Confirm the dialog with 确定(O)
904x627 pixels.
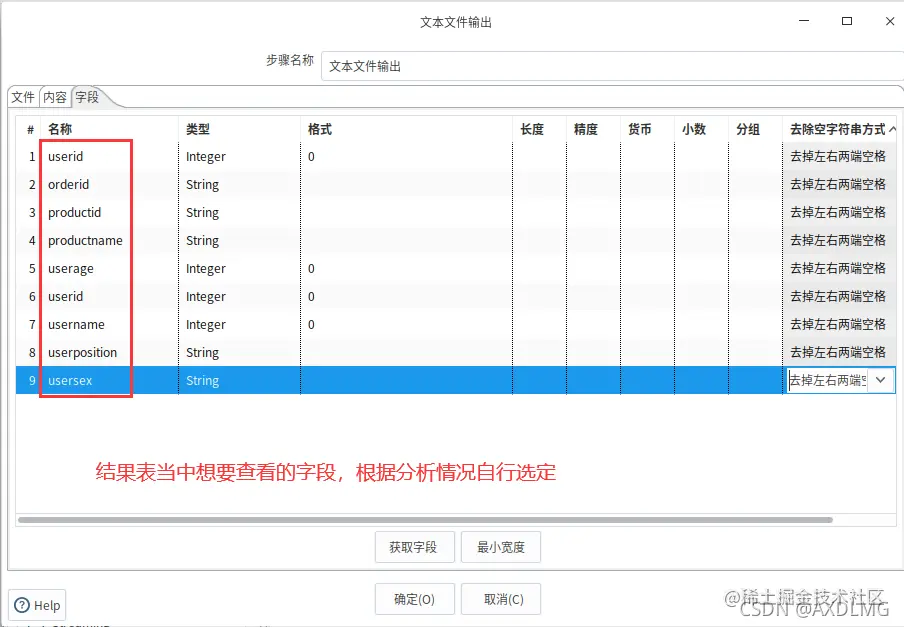(x=414, y=599)
